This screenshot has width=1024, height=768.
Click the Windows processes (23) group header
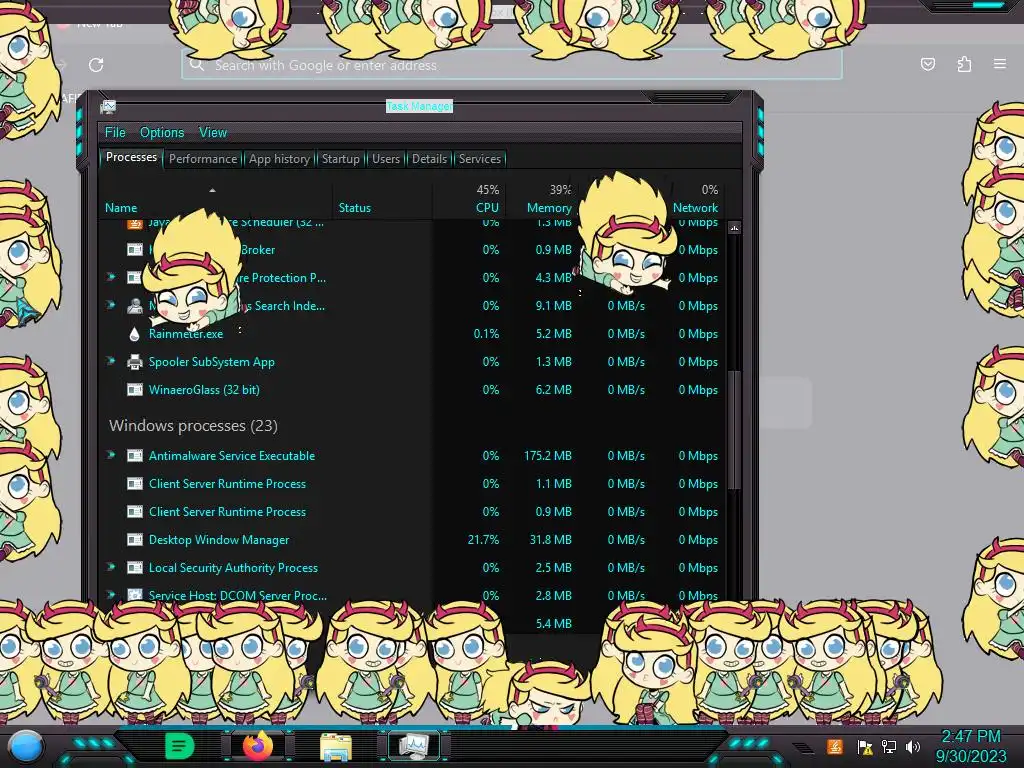(193, 426)
